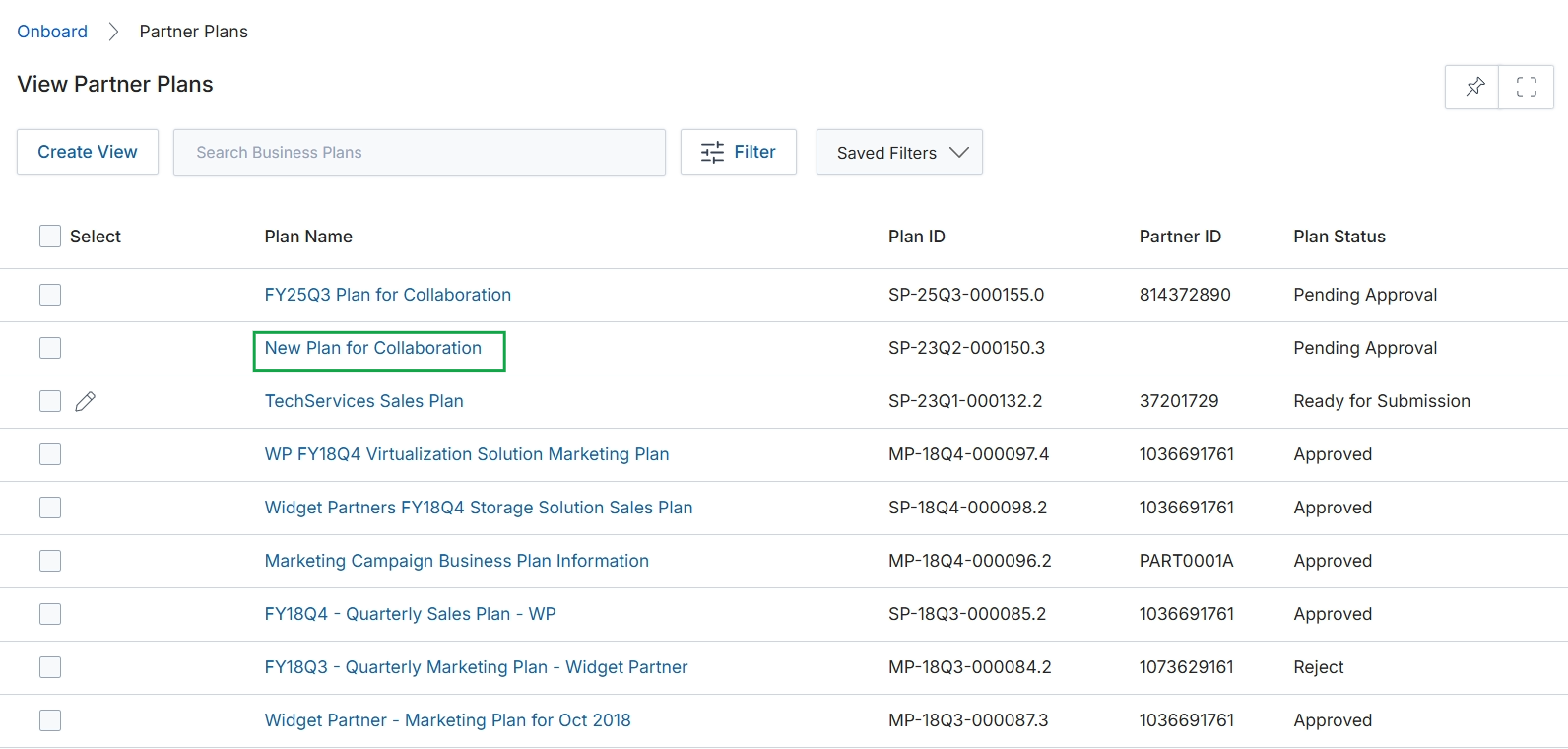Open the Saved Filters dropdown
Viewport: 1568px width, 749px height.
[899, 153]
